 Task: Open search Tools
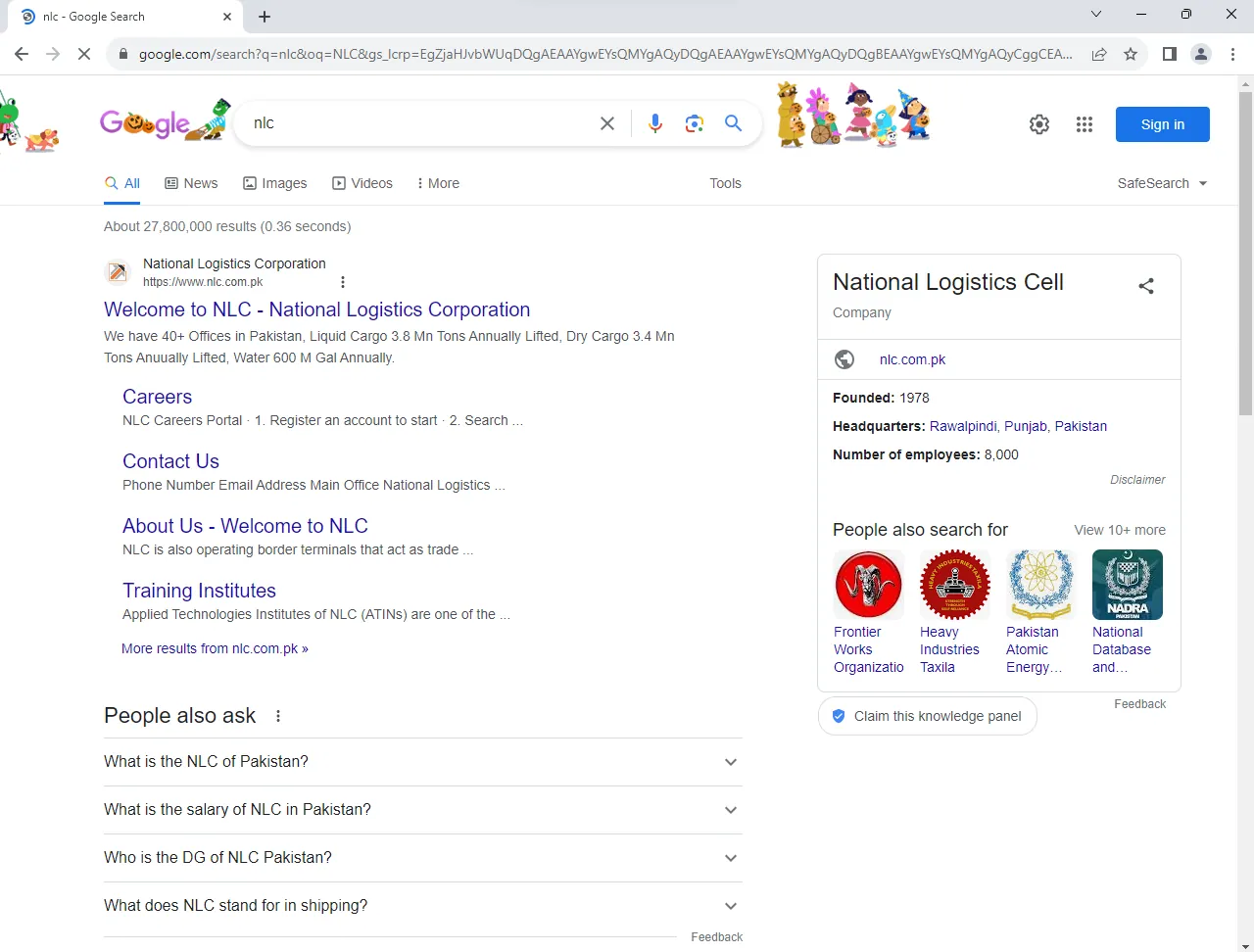point(725,183)
